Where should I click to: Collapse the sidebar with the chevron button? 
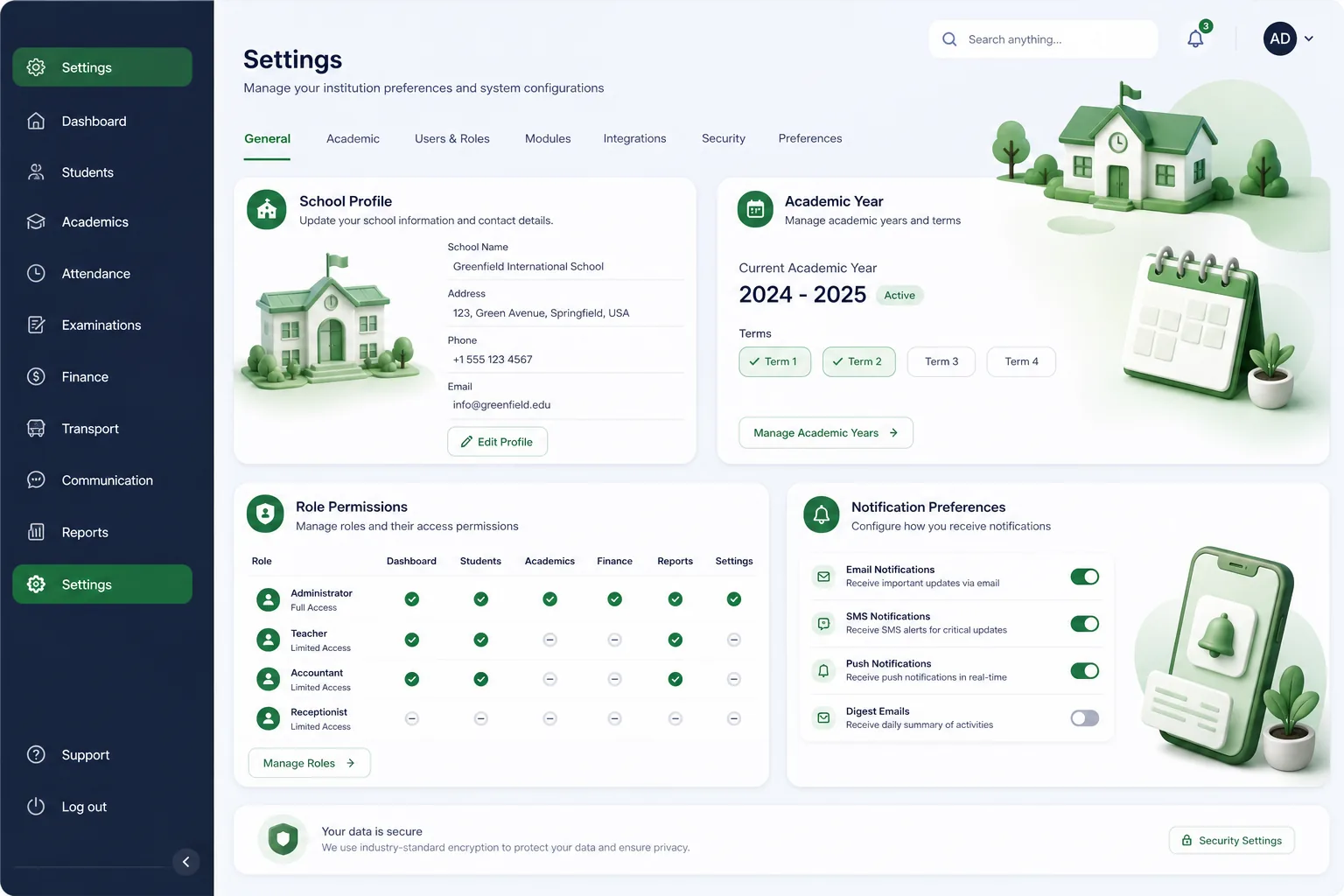[185, 862]
